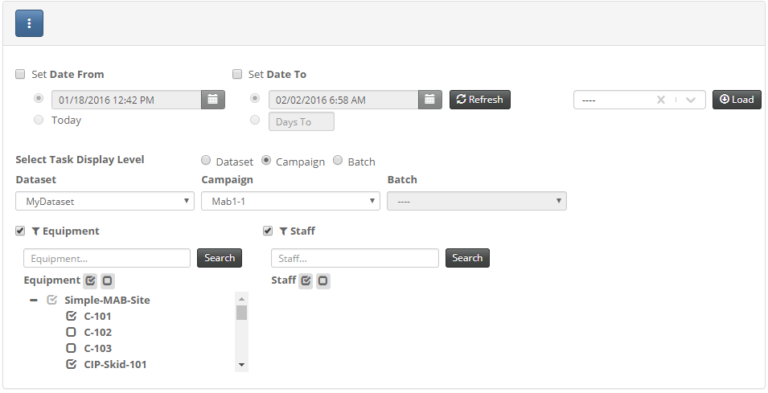The width and height of the screenshot is (768, 393).
Task: Click the Load button
Action: click(737, 99)
